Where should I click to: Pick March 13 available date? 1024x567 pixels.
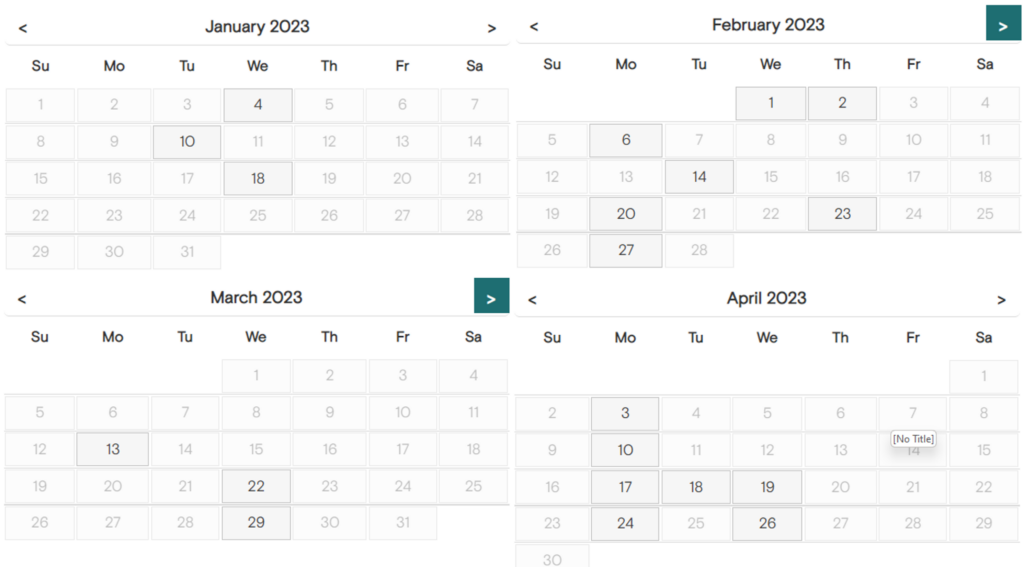click(x=112, y=449)
